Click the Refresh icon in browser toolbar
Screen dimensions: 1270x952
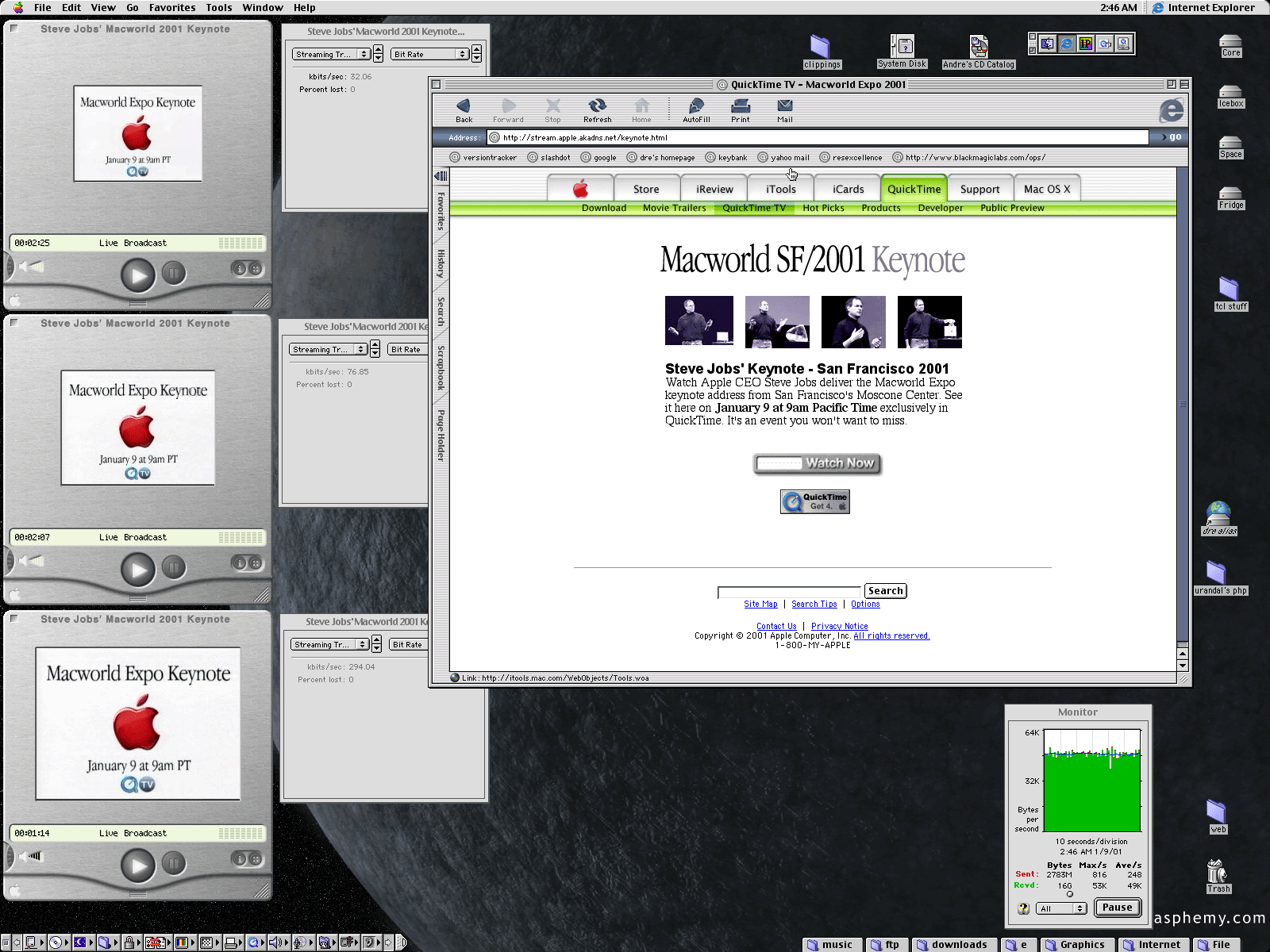597,107
